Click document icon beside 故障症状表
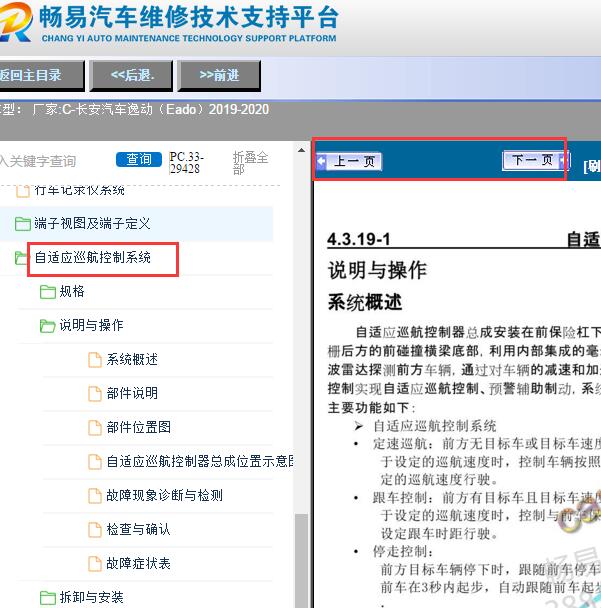The image size is (601, 608). pyautogui.click(x=95, y=564)
